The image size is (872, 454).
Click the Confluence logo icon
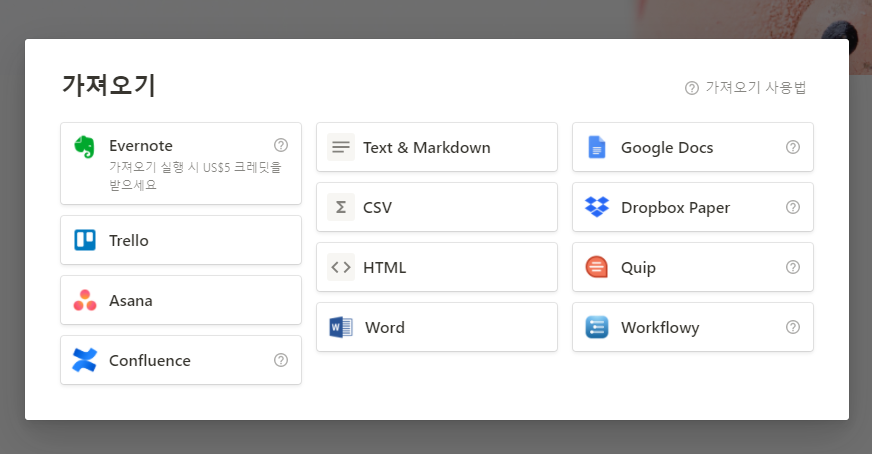(x=85, y=360)
